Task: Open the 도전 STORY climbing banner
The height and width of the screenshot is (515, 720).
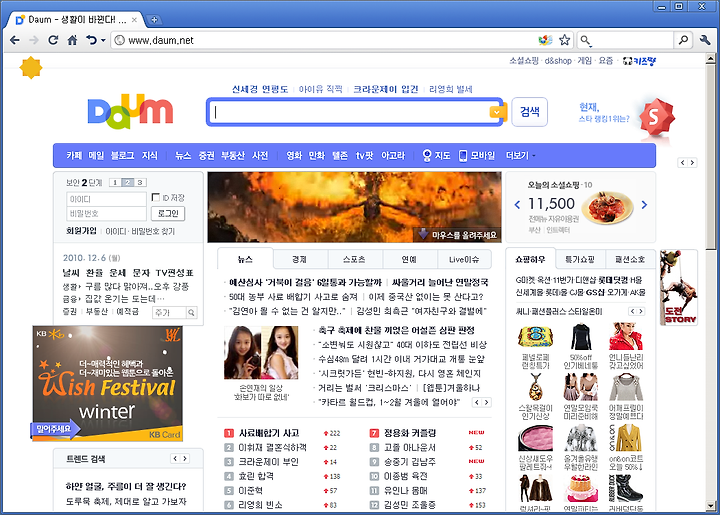Action: [679, 288]
